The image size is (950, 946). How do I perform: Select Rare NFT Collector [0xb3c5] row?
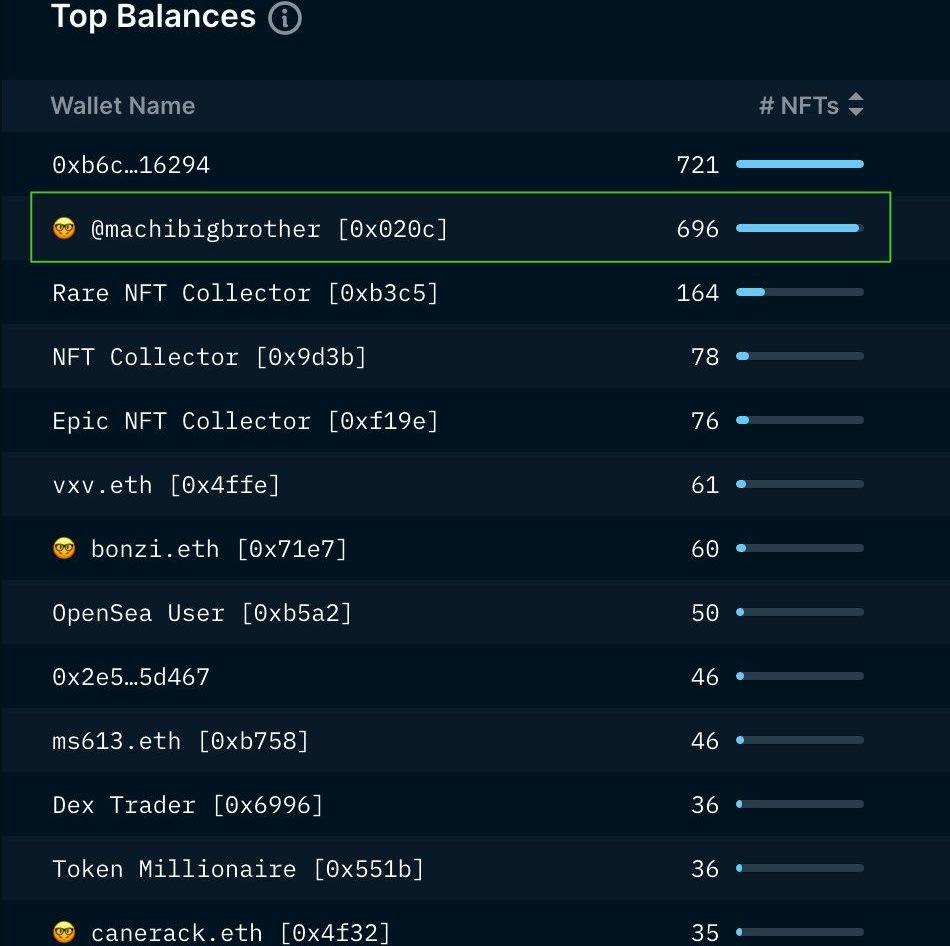(245, 293)
